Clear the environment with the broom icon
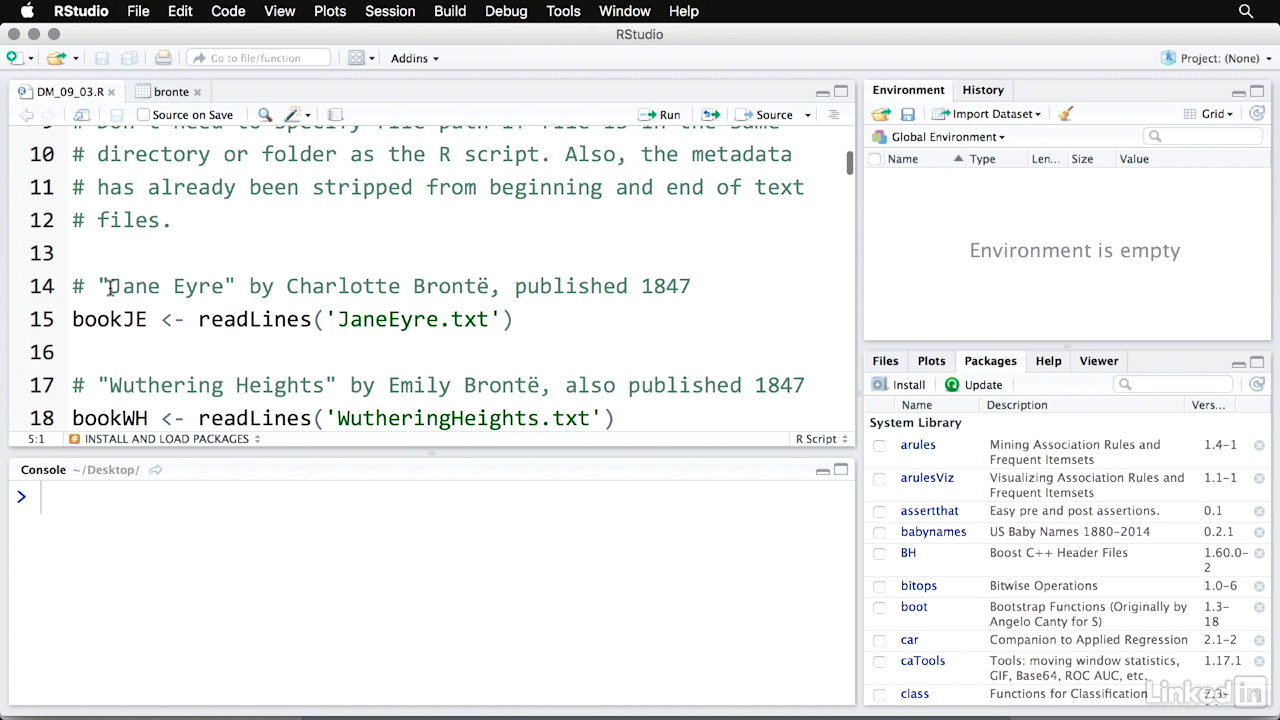The width and height of the screenshot is (1280, 720). click(1066, 114)
